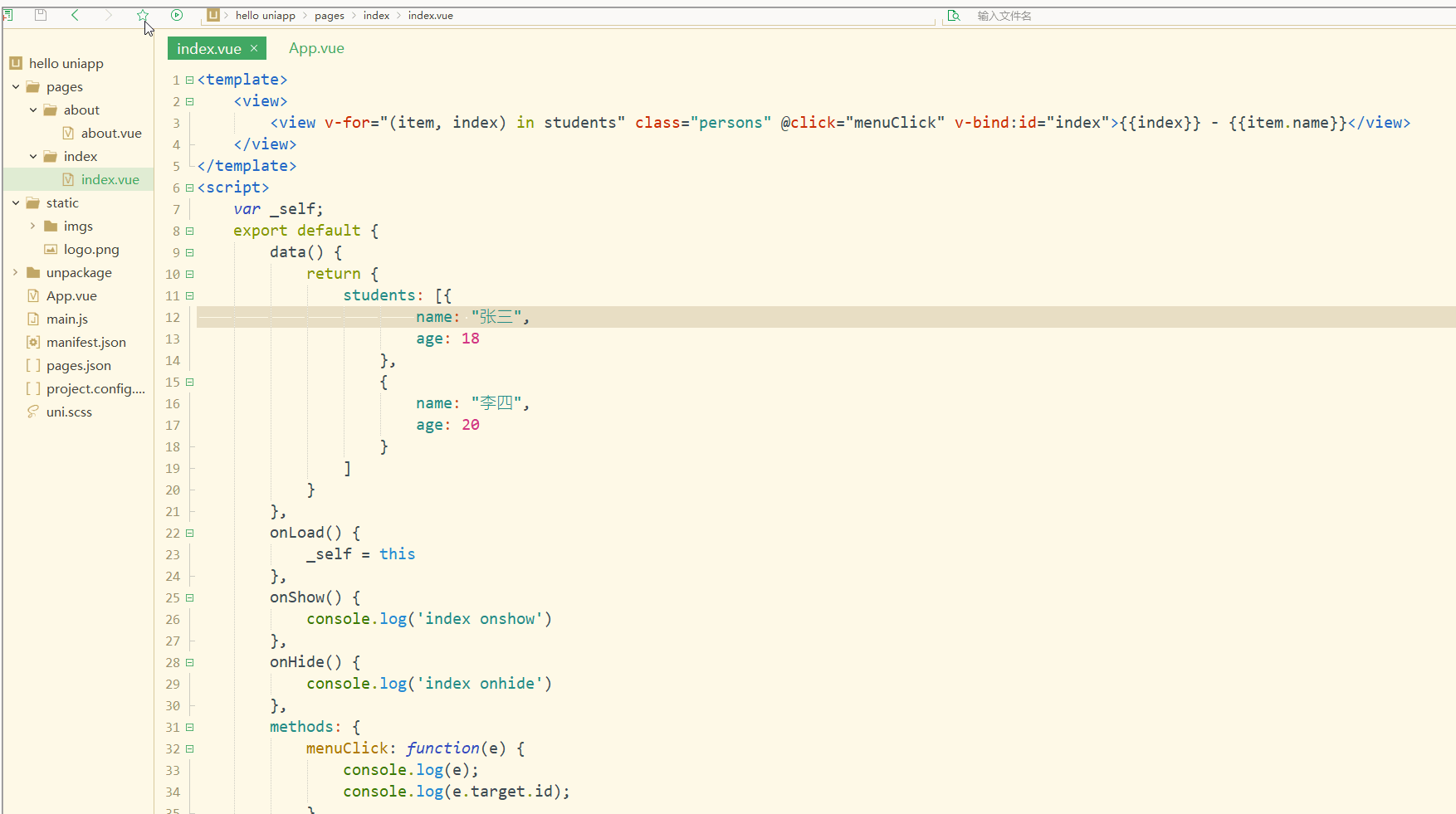Collapse the pages folder chevron
The height and width of the screenshot is (814, 1456).
[x=16, y=86]
